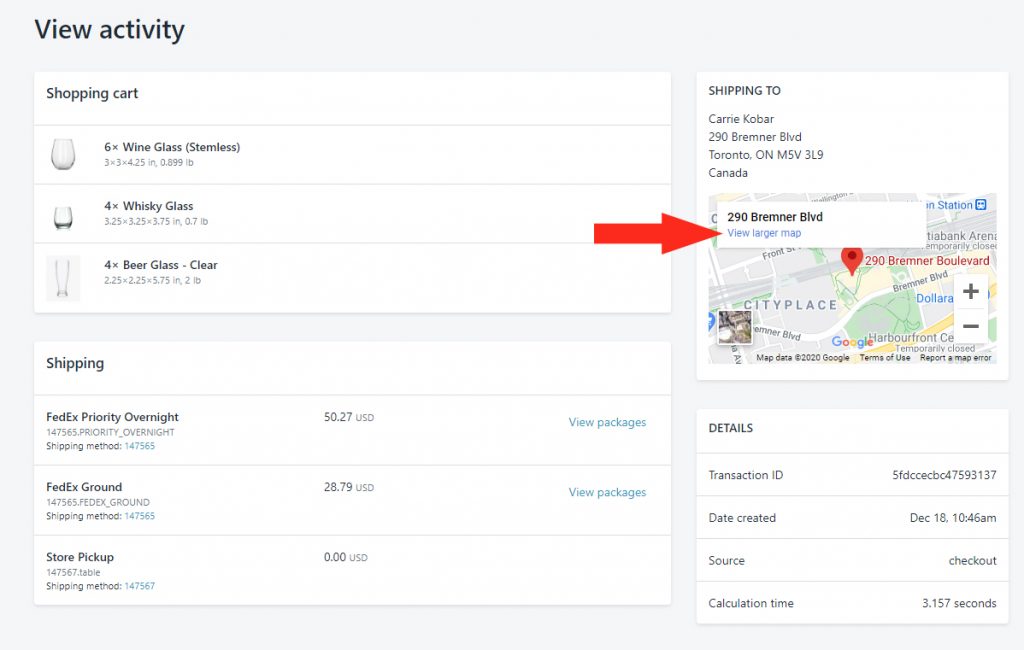Image resolution: width=1024 pixels, height=650 pixels.
Task: Switch map to satellite view thumbnail
Action: (735, 327)
